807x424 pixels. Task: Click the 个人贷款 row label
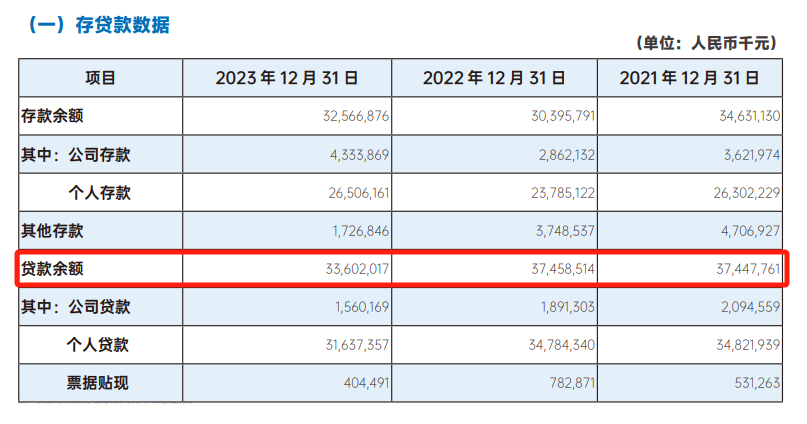(97, 345)
